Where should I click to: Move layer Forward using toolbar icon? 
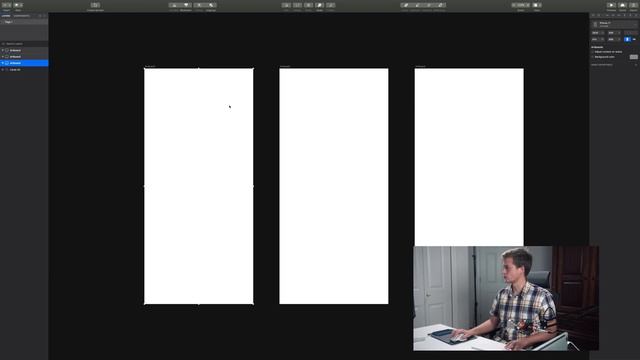click(x=174, y=5)
